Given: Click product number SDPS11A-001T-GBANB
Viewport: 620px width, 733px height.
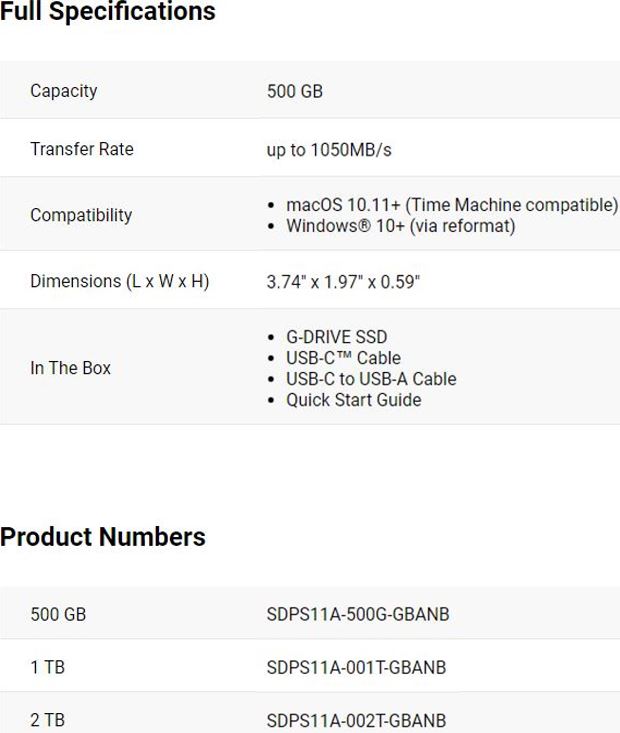Looking at the screenshot, I should 356,667.
